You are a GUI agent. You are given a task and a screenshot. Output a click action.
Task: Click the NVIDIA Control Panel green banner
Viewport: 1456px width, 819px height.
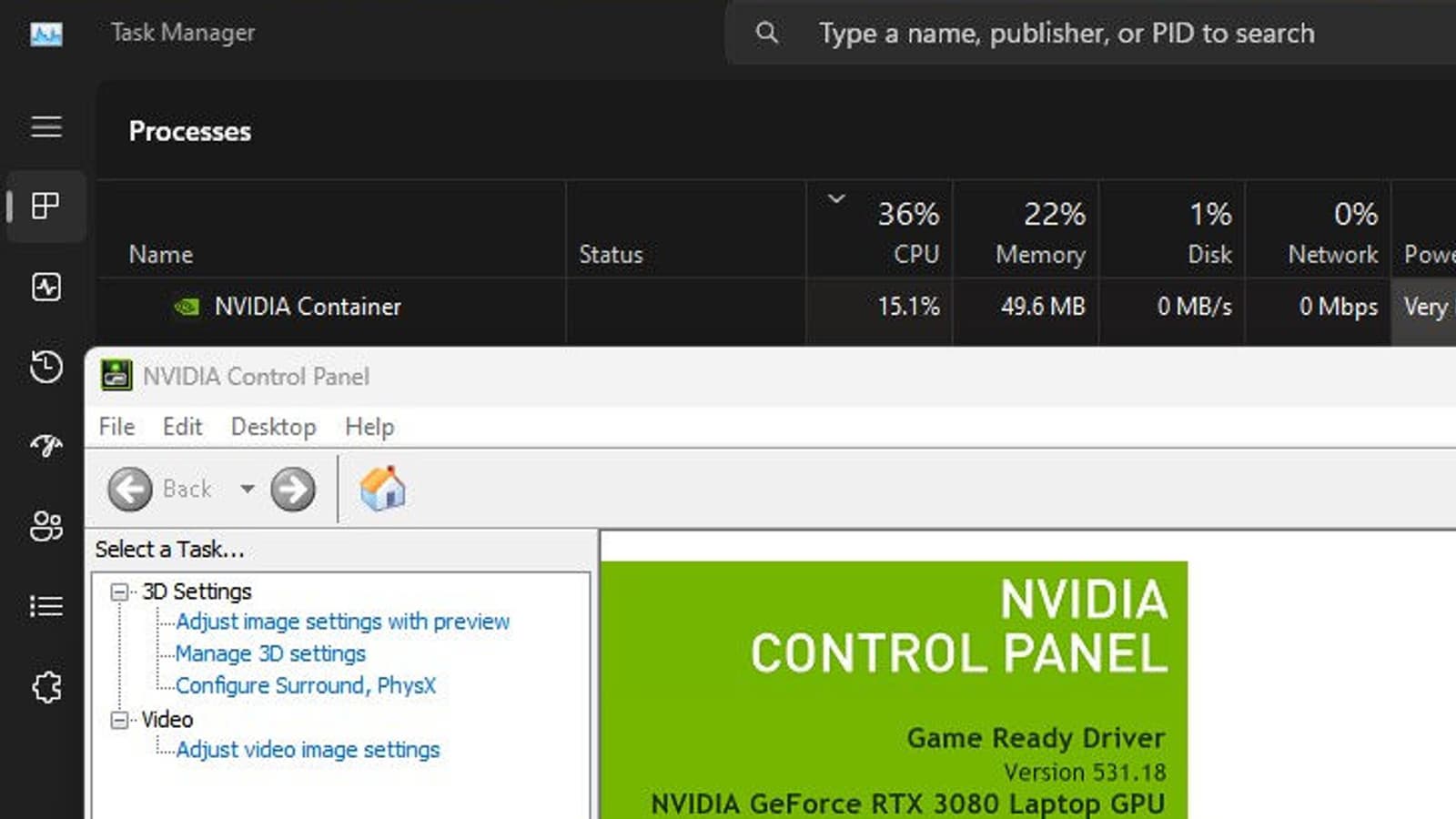(x=895, y=690)
